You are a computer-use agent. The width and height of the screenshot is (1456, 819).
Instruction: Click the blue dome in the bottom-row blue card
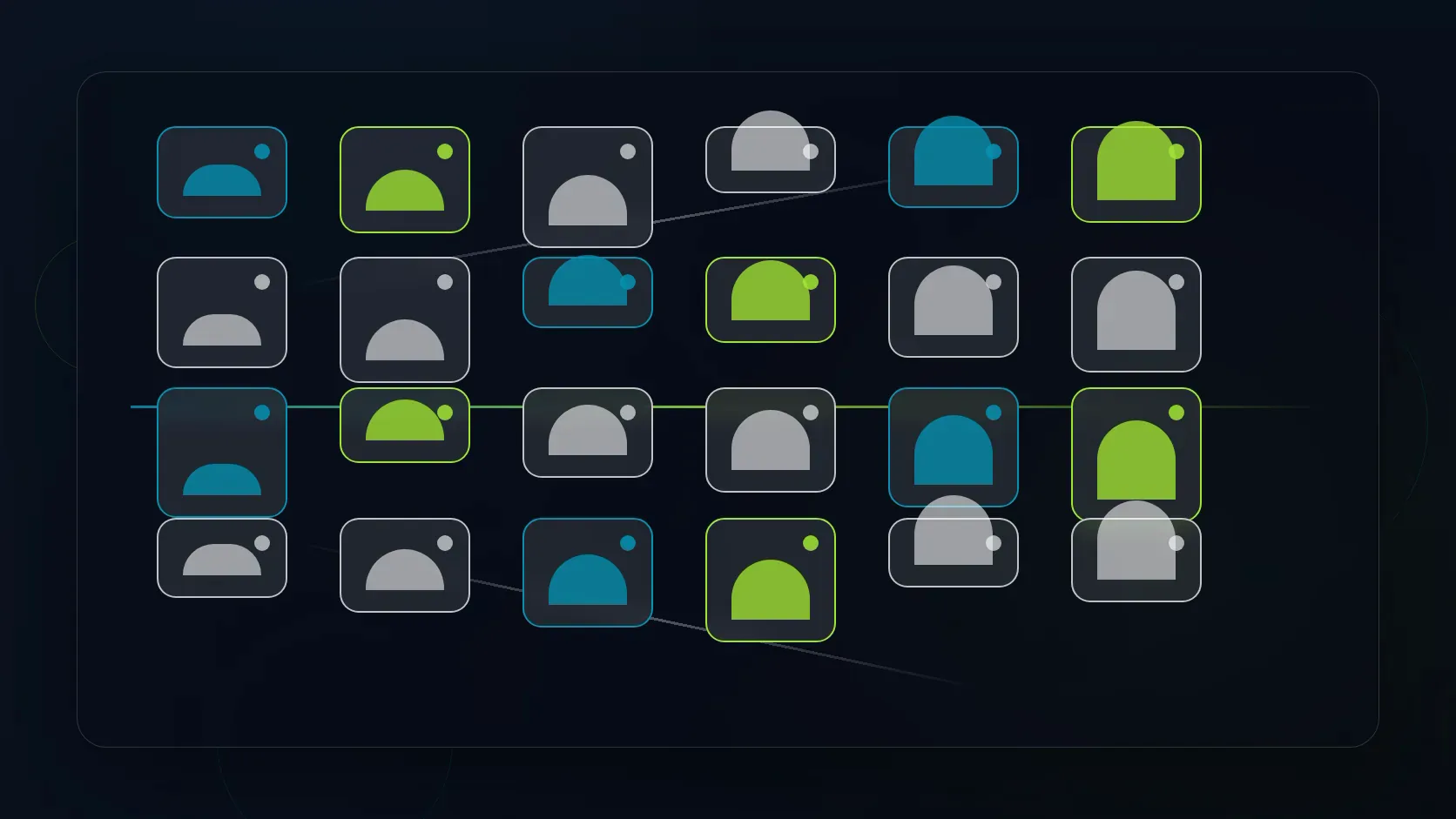588,580
